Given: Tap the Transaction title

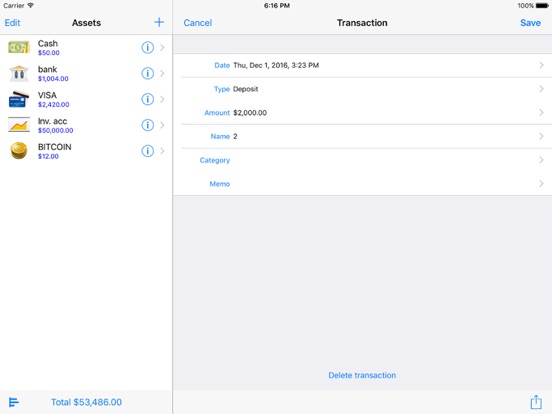Looking at the screenshot, I should 362,23.
